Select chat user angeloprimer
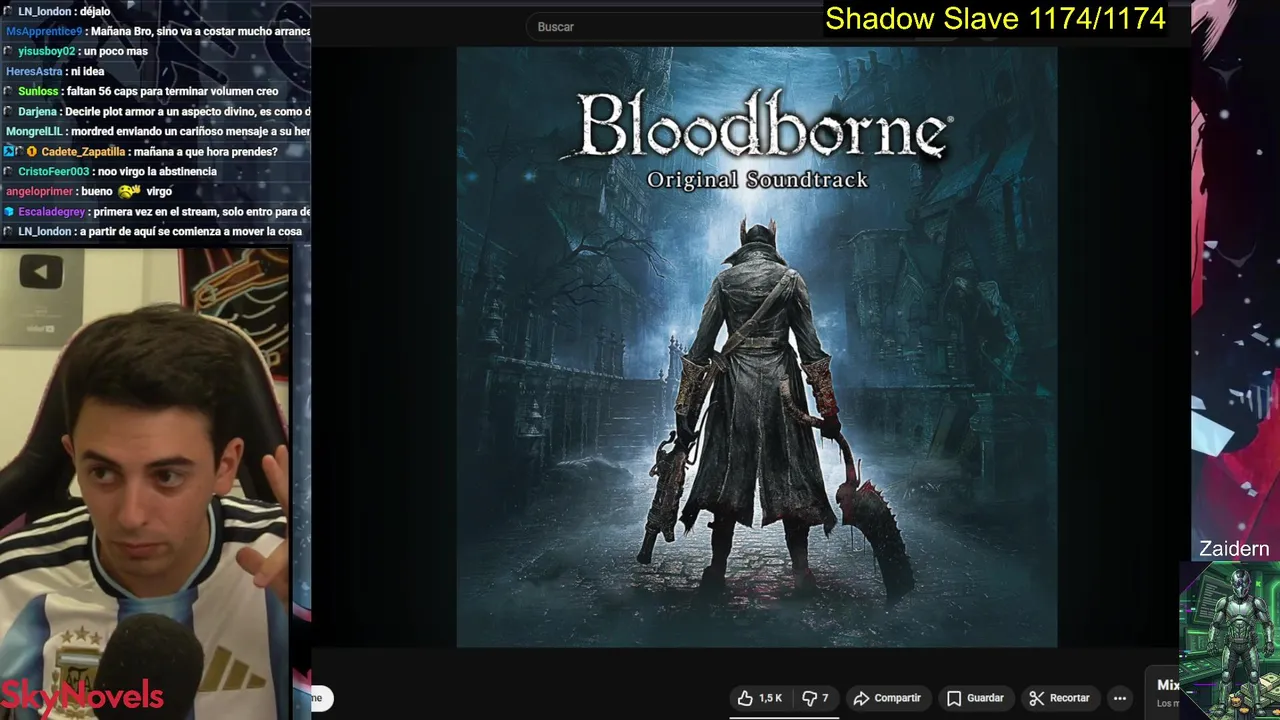 (x=39, y=191)
